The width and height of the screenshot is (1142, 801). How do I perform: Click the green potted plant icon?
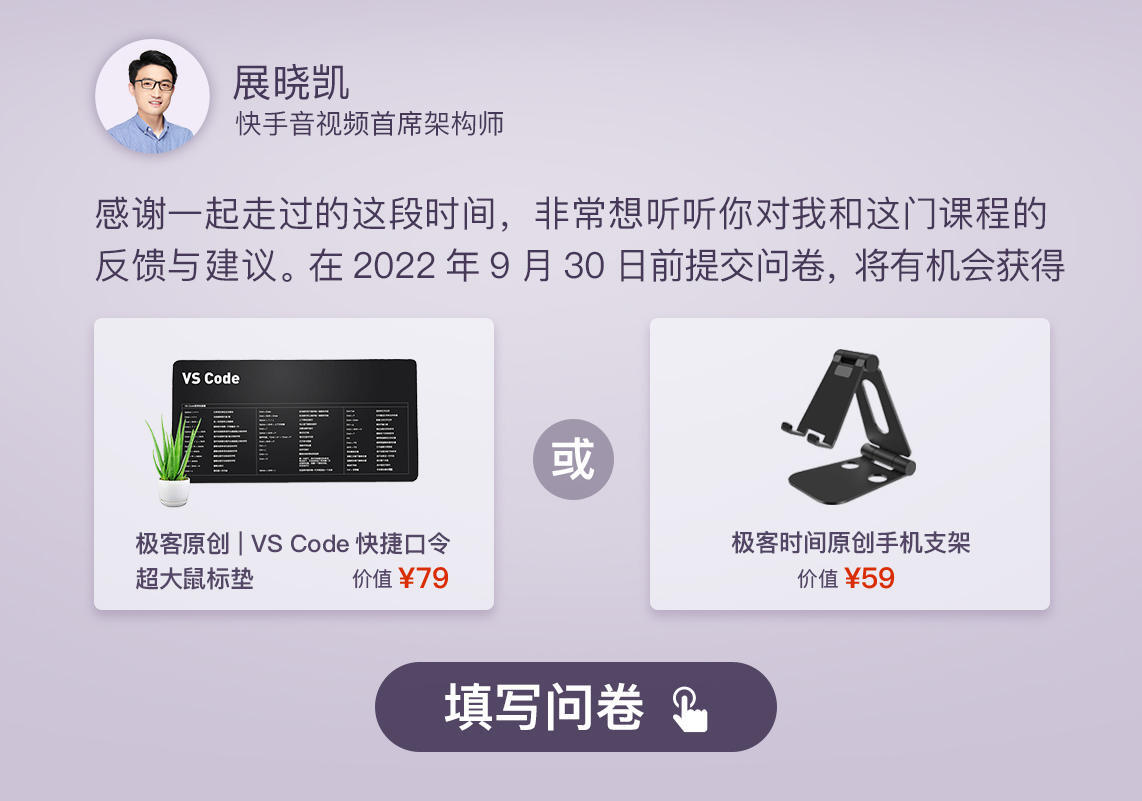coord(173,459)
